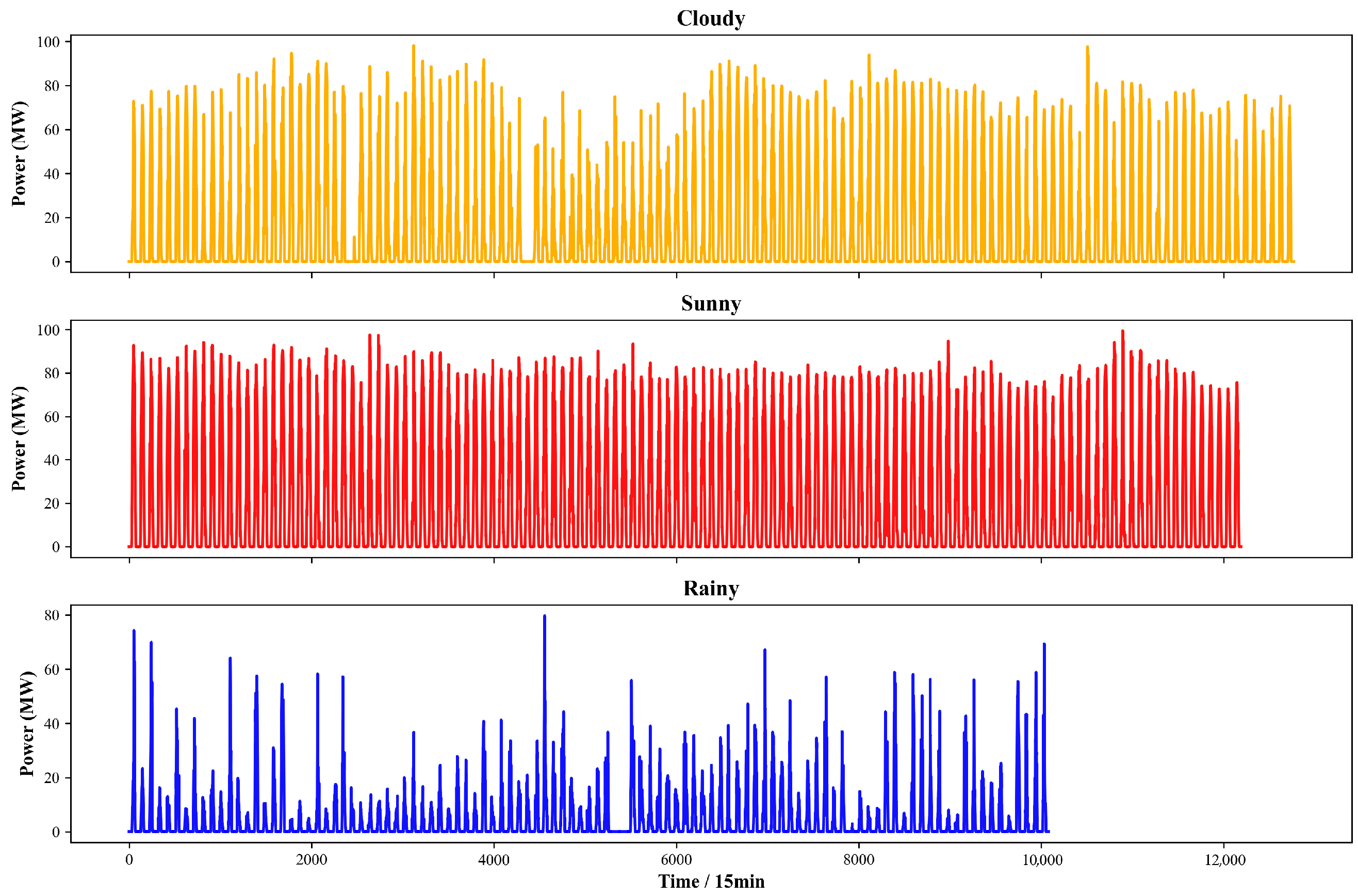Image resolution: width=1358 pixels, height=896 pixels.
Task: Click the Cloudy chart title
Action: (710, 18)
